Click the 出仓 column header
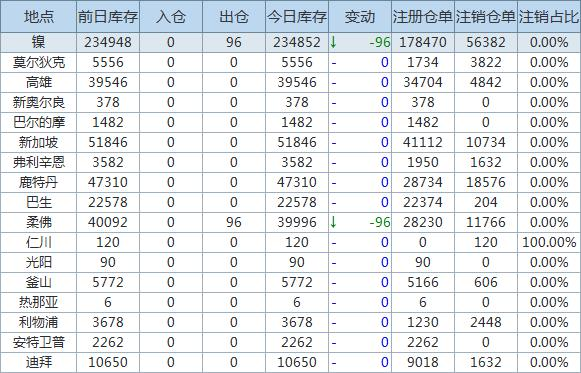Image resolution: width=581 pixels, height=373 pixels. click(x=234, y=17)
